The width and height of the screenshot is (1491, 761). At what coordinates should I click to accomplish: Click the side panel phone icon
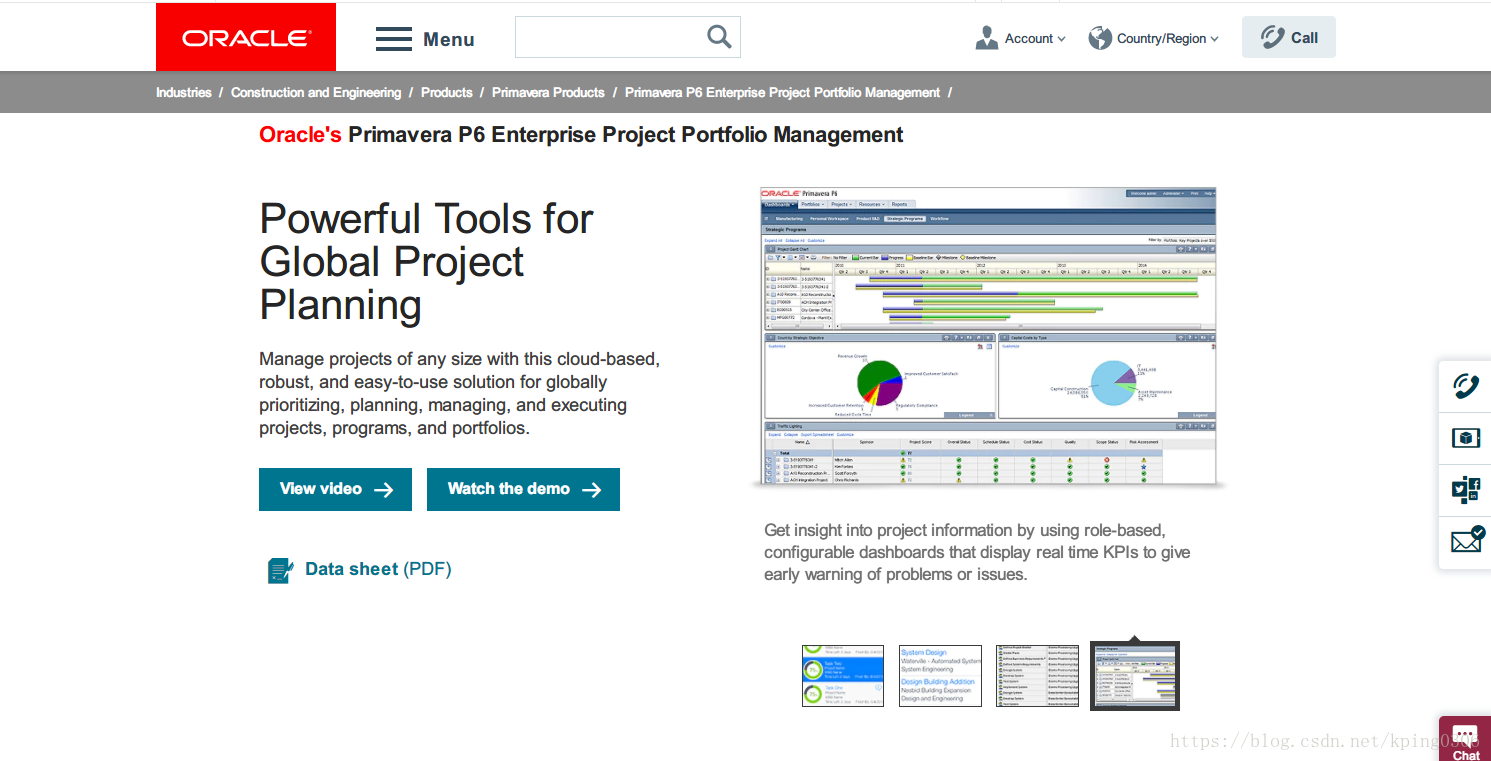coord(1466,386)
